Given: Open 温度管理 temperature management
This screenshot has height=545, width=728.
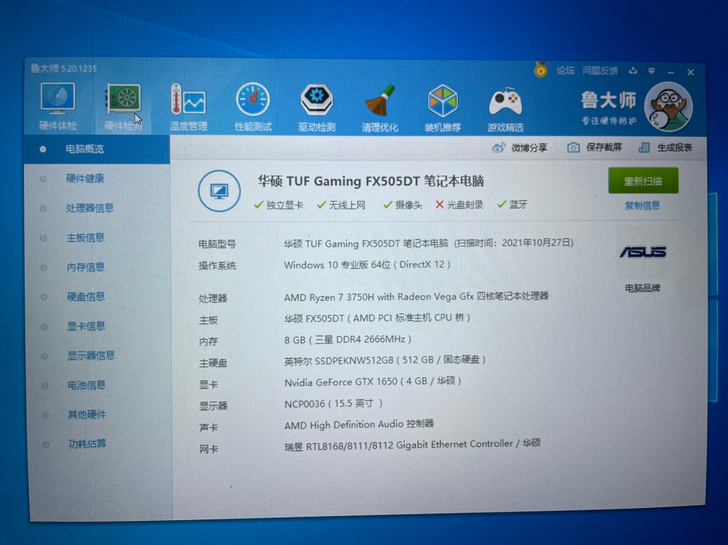Looking at the screenshot, I should point(188,107).
